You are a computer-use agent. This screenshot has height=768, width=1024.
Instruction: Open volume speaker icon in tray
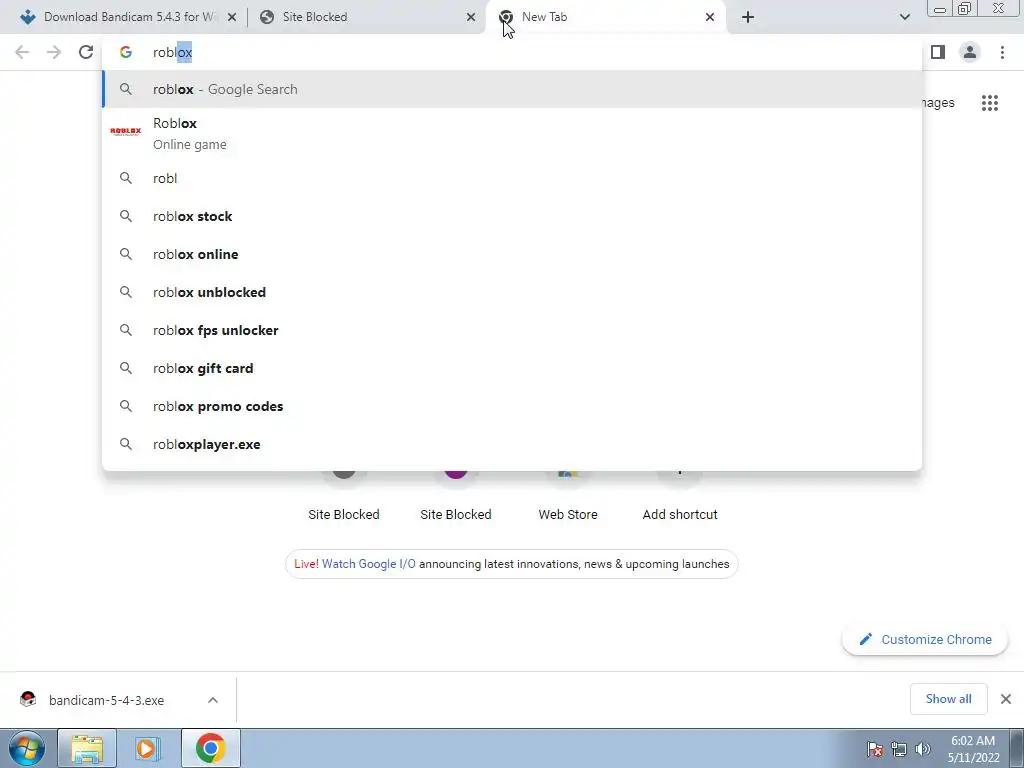(x=923, y=749)
